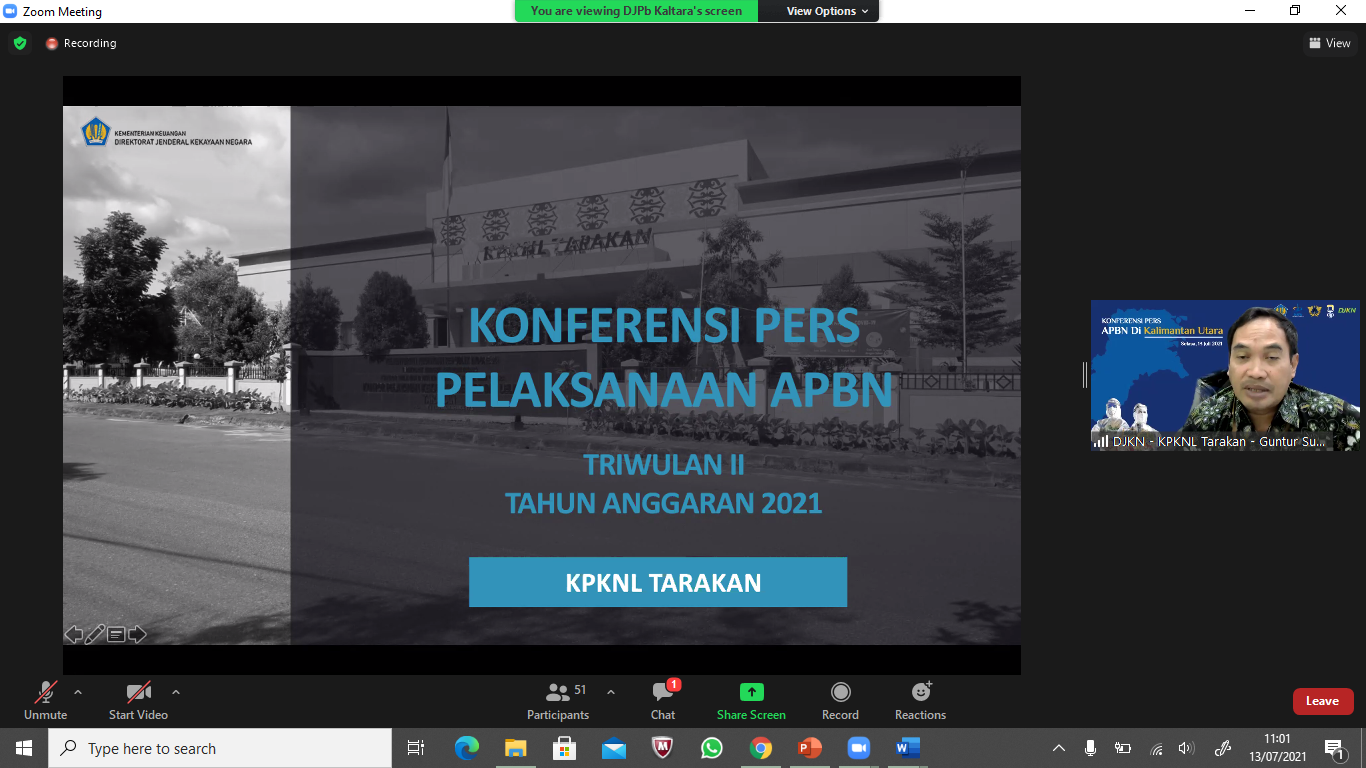
Task: Open the View layout menu
Action: (x=1329, y=43)
